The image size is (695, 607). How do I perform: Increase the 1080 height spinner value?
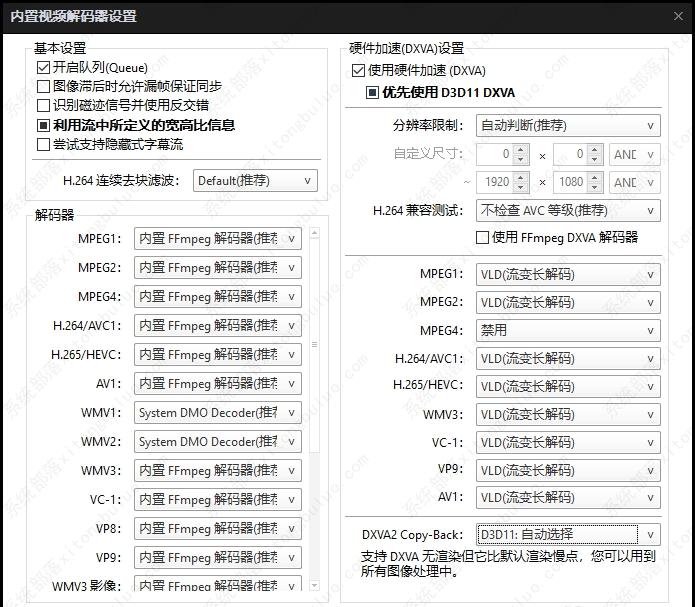595,178
